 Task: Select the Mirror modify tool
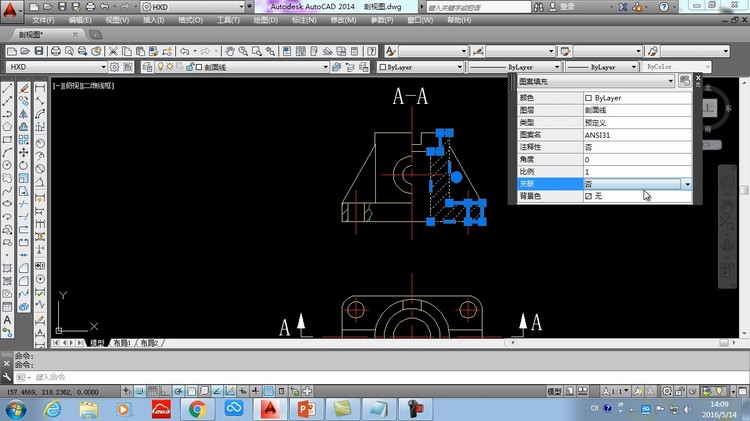23,114
